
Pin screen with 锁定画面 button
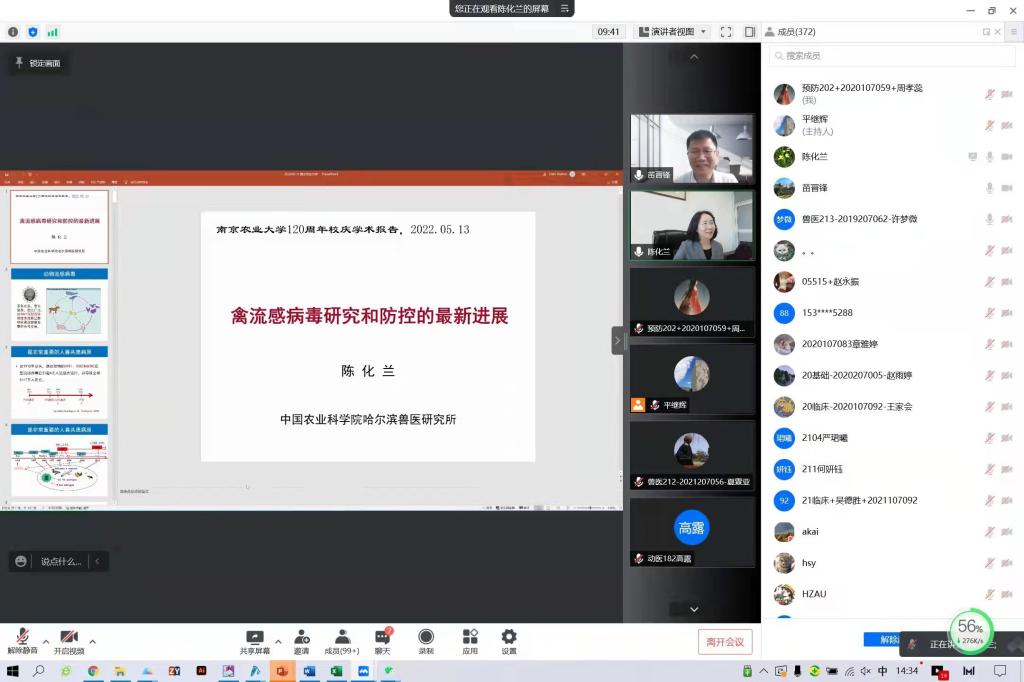click(x=37, y=63)
